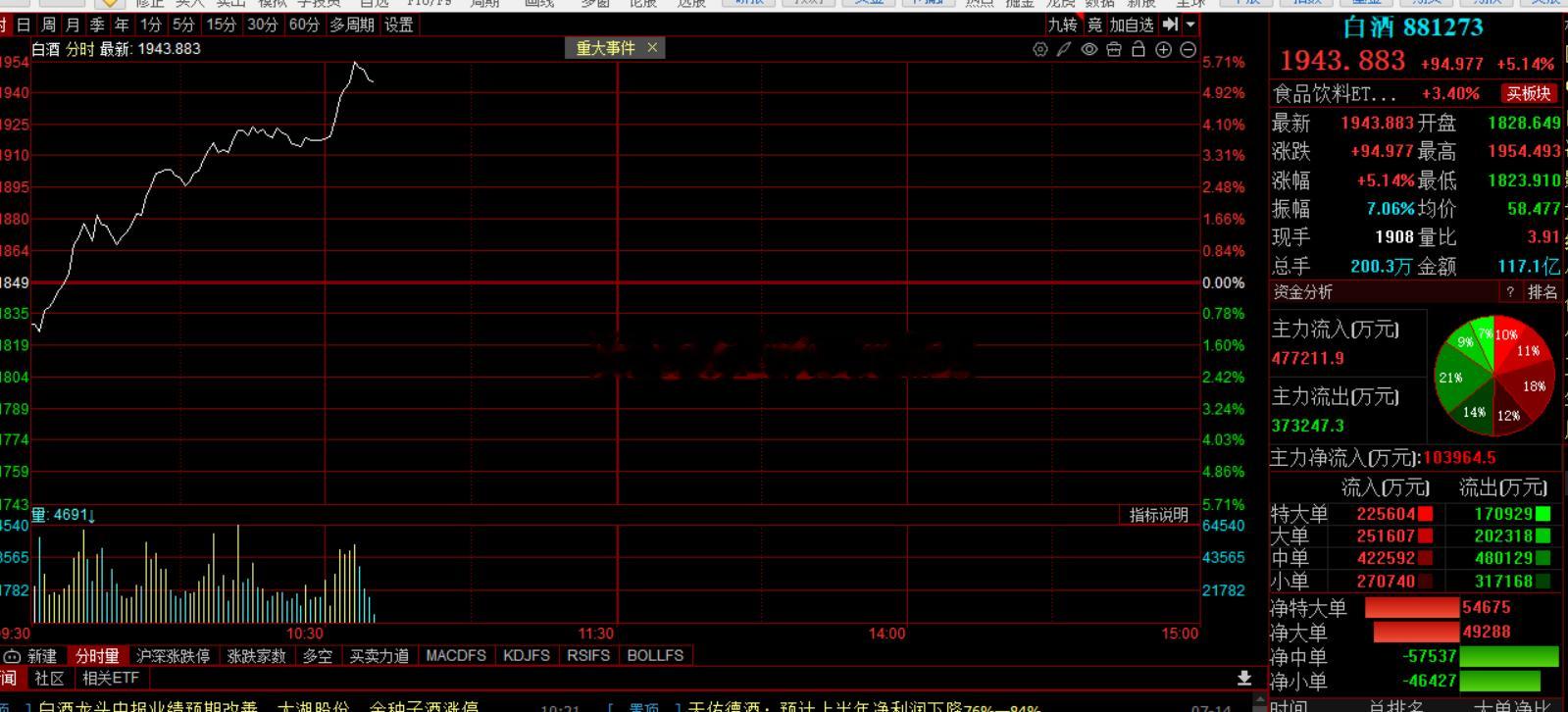Viewport: 1568px width, 712px height.
Task: Click the 振幅 value 7.06%
Action: pos(1391,209)
